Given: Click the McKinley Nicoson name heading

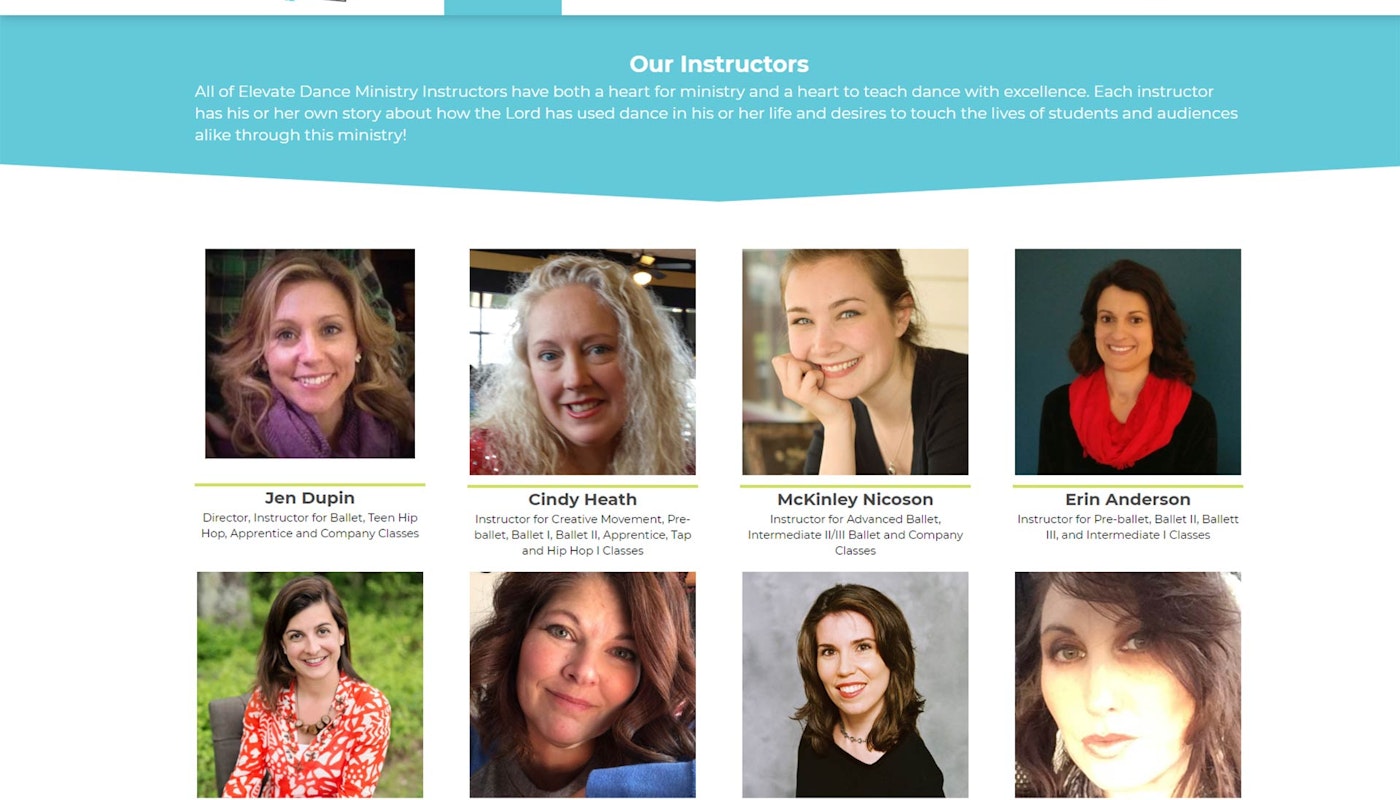Looking at the screenshot, I should pyautogui.click(x=855, y=500).
